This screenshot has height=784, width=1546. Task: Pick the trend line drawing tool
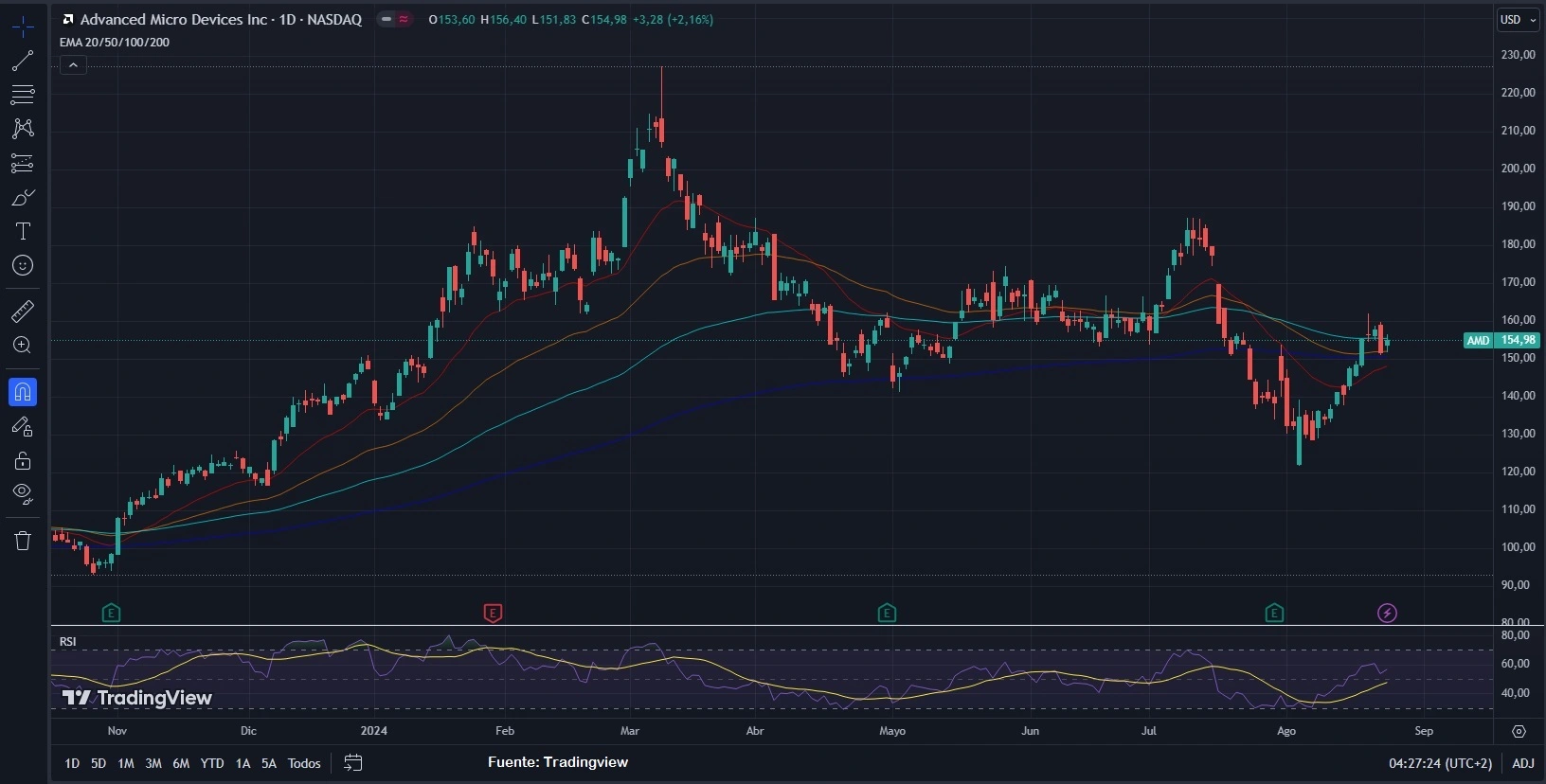coord(23,62)
